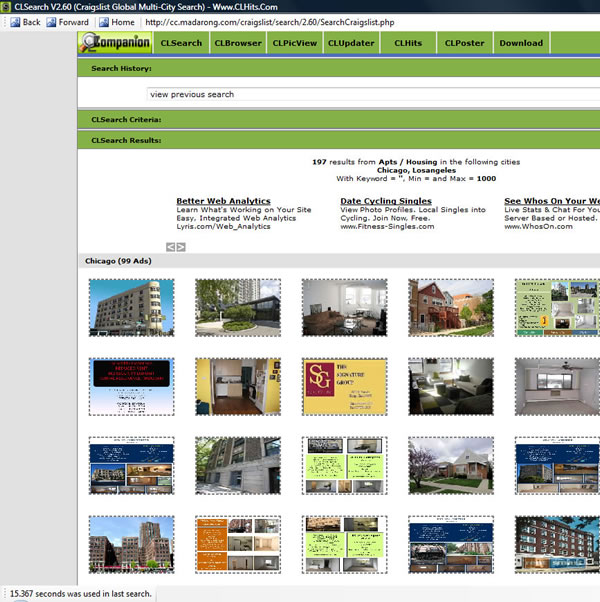This screenshot has height=602, width=600.
Task: Open the Better Web Analytics ad link
Action: (x=223, y=201)
